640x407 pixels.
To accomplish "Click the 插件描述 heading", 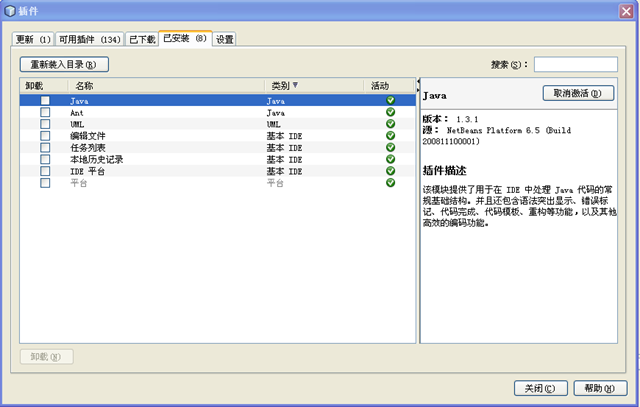I will [x=444, y=171].
